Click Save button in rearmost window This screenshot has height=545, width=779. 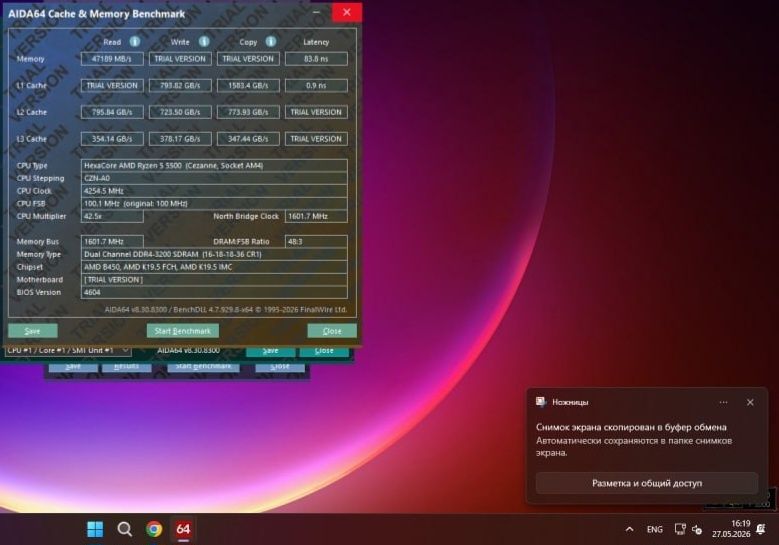pos(73,367)
